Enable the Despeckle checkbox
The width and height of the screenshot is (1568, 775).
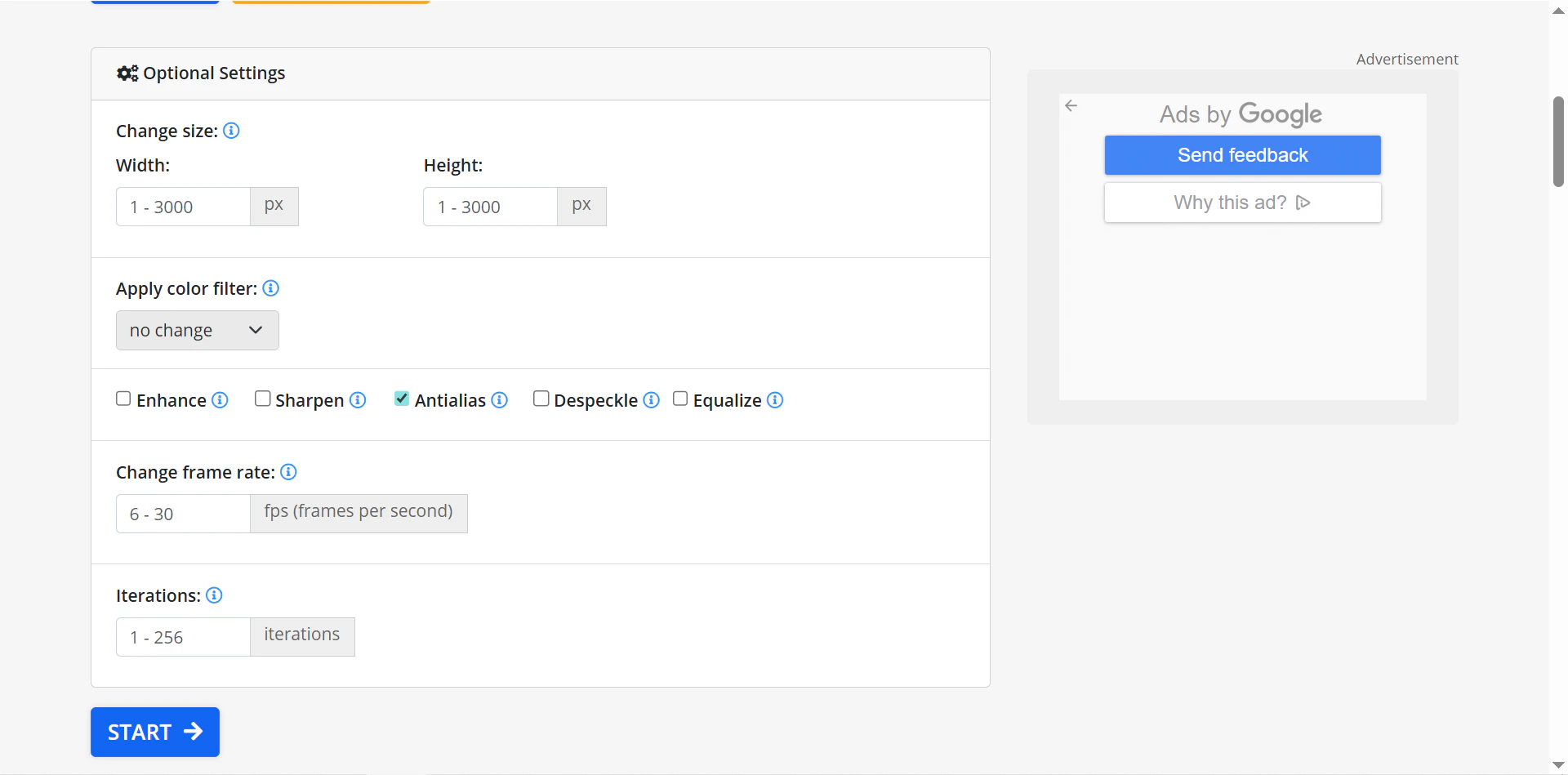point(541,399)
